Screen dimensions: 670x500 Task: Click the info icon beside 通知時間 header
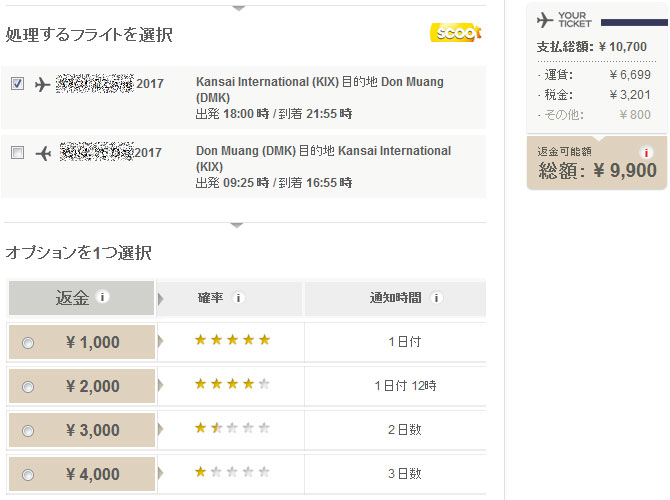436,298
